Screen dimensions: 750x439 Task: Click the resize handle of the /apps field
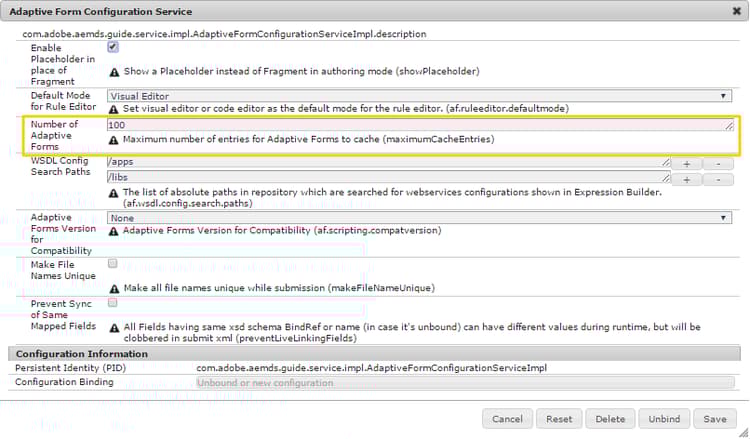coord(666,163)
